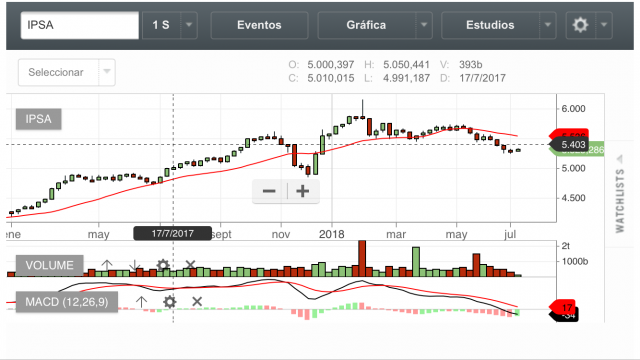Open settings via the top gear icon
The width and height of the screenshot is (640, 360).
point(580,25)
